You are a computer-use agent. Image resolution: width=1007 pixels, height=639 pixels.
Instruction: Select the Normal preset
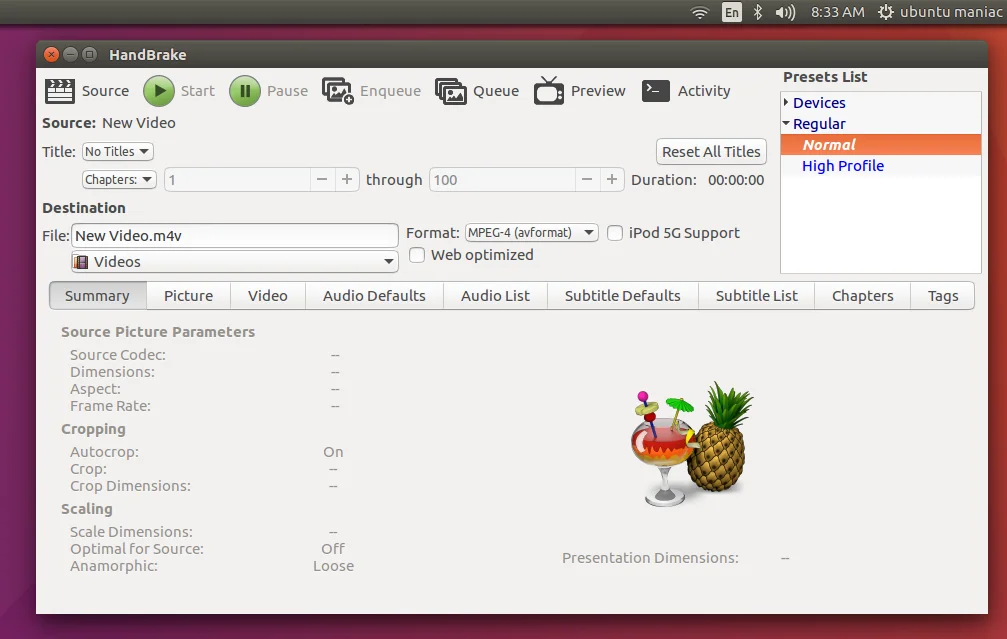880,144
